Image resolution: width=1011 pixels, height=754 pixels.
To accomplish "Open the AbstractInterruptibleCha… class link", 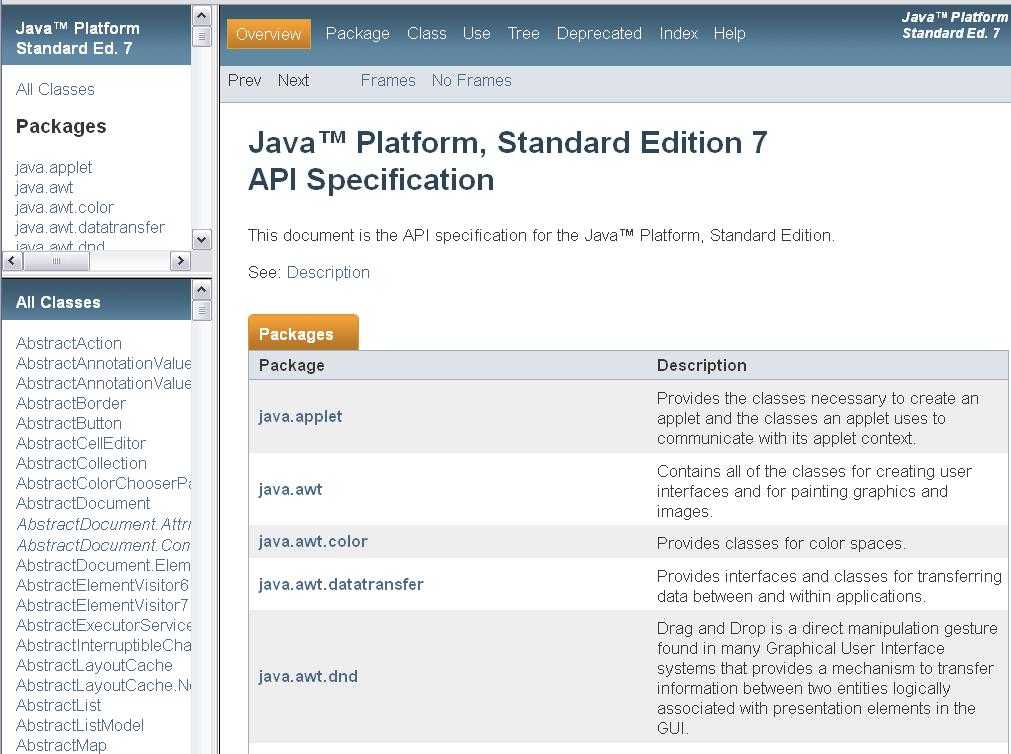I will click(103, 645).
